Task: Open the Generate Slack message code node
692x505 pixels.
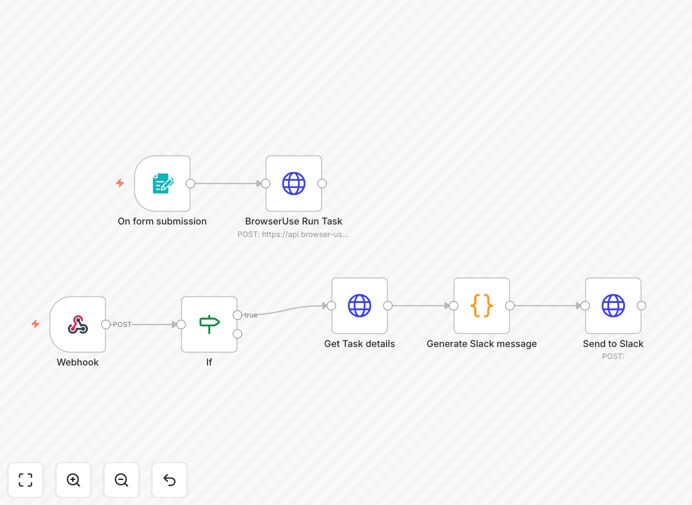Action: coord(481,305)
